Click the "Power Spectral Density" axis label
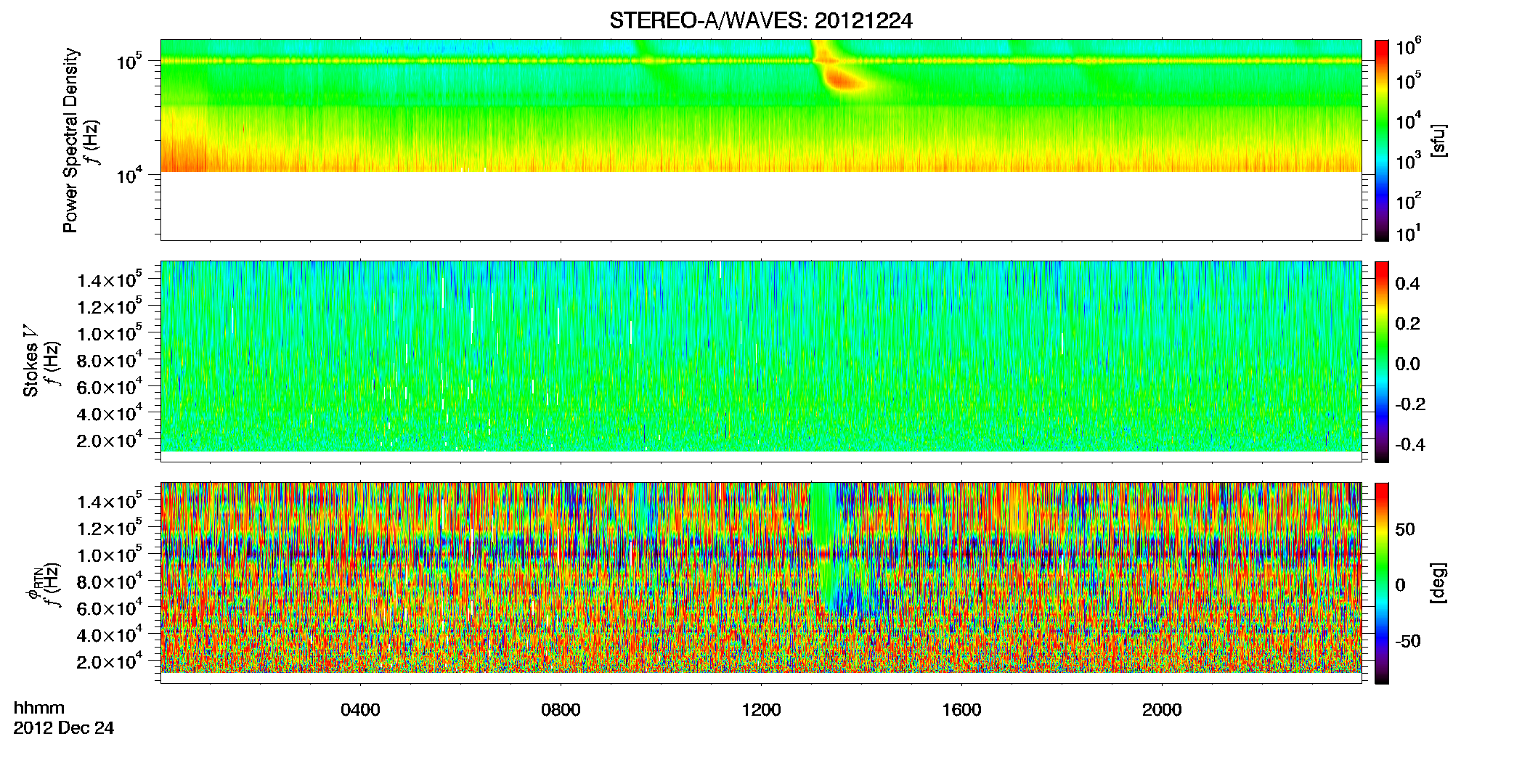The width and height of the screenshot is (1522, 784). pyautogui.click(x=70, y=140)
